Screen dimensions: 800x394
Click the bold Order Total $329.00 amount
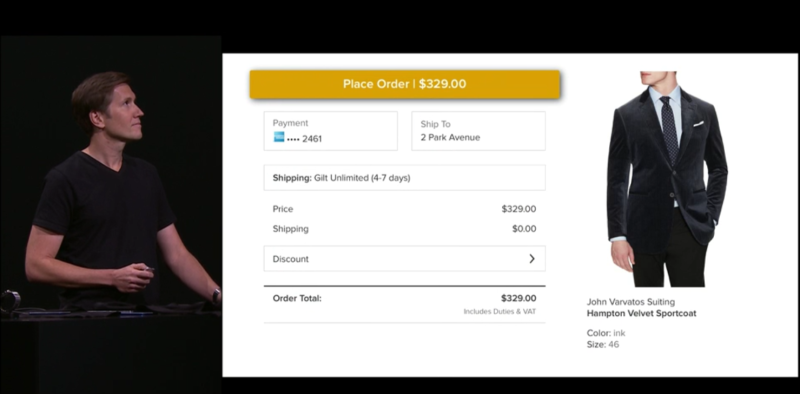pyautogui.click(x=518, y=299)
